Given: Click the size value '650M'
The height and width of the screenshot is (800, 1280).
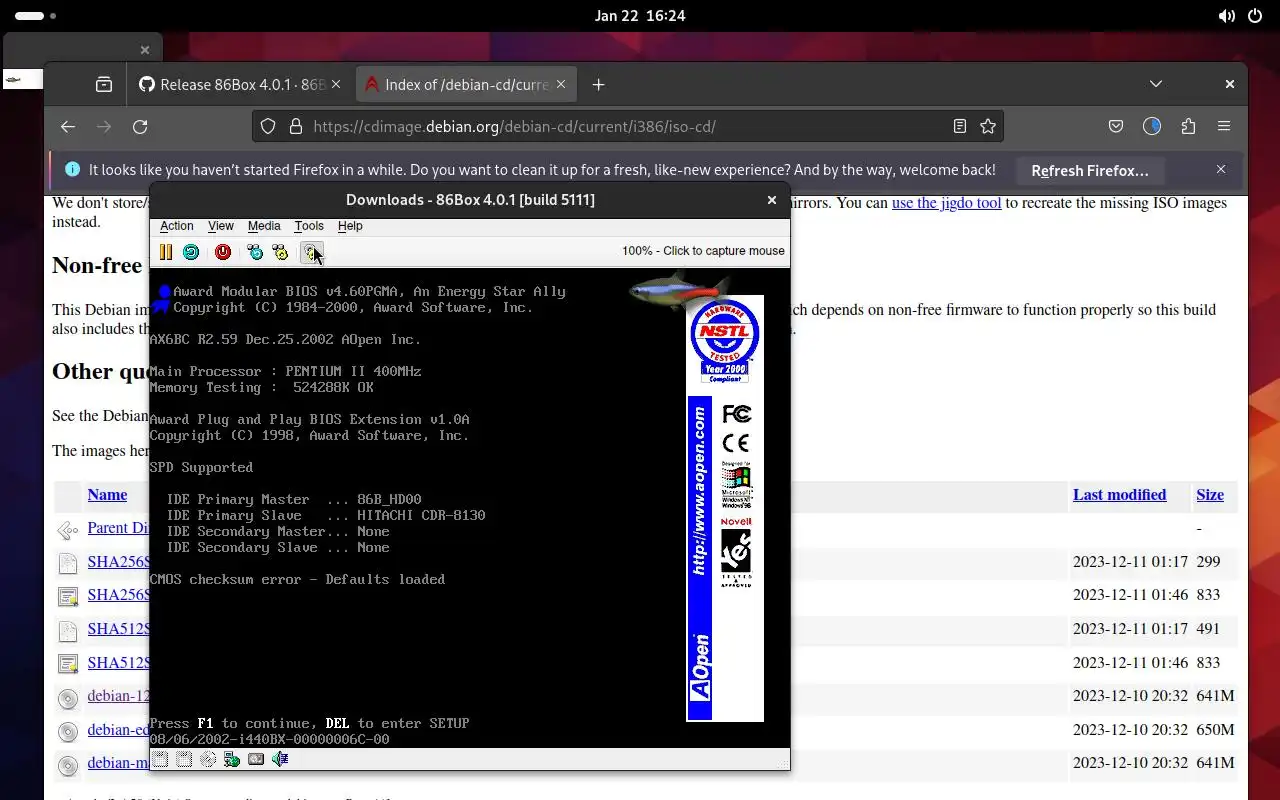Looking at the screenshot, I should [1215, 730].
